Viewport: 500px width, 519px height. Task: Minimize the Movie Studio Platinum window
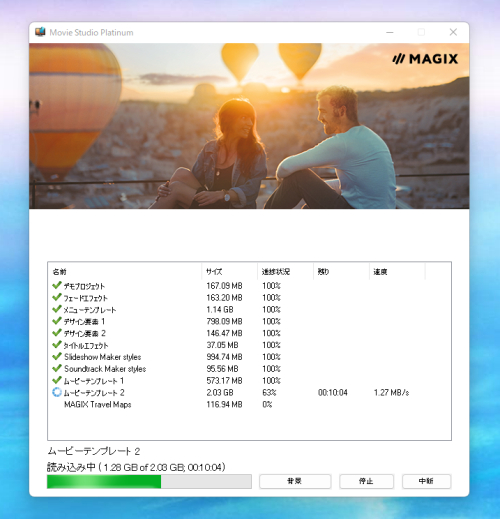tap(390, 32)
